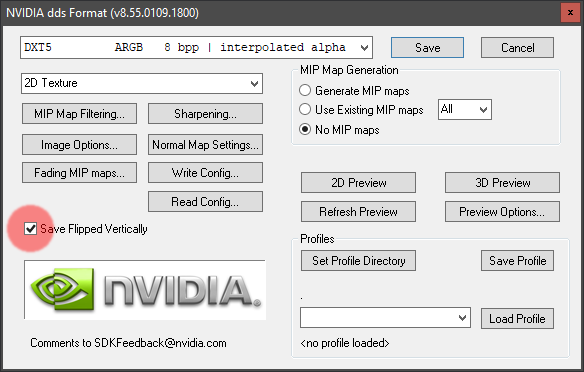Show the 2D Preview

click(358, 182)
